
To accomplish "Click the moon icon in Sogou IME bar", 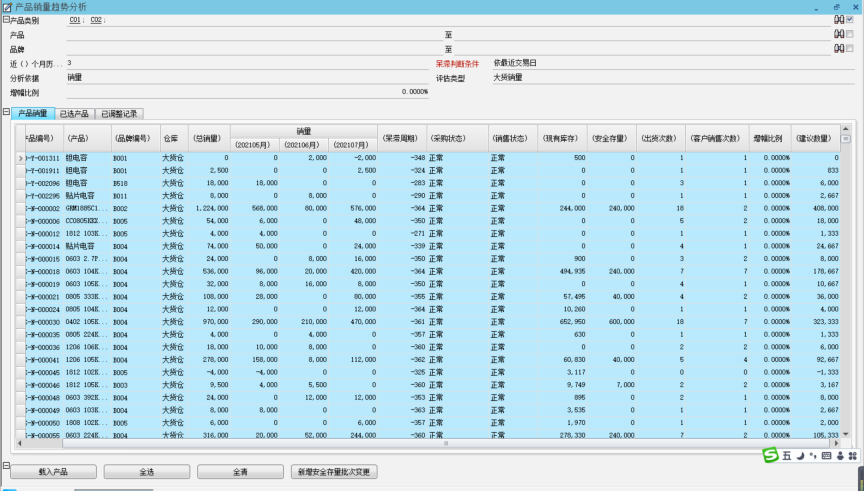I will [801, 456].
